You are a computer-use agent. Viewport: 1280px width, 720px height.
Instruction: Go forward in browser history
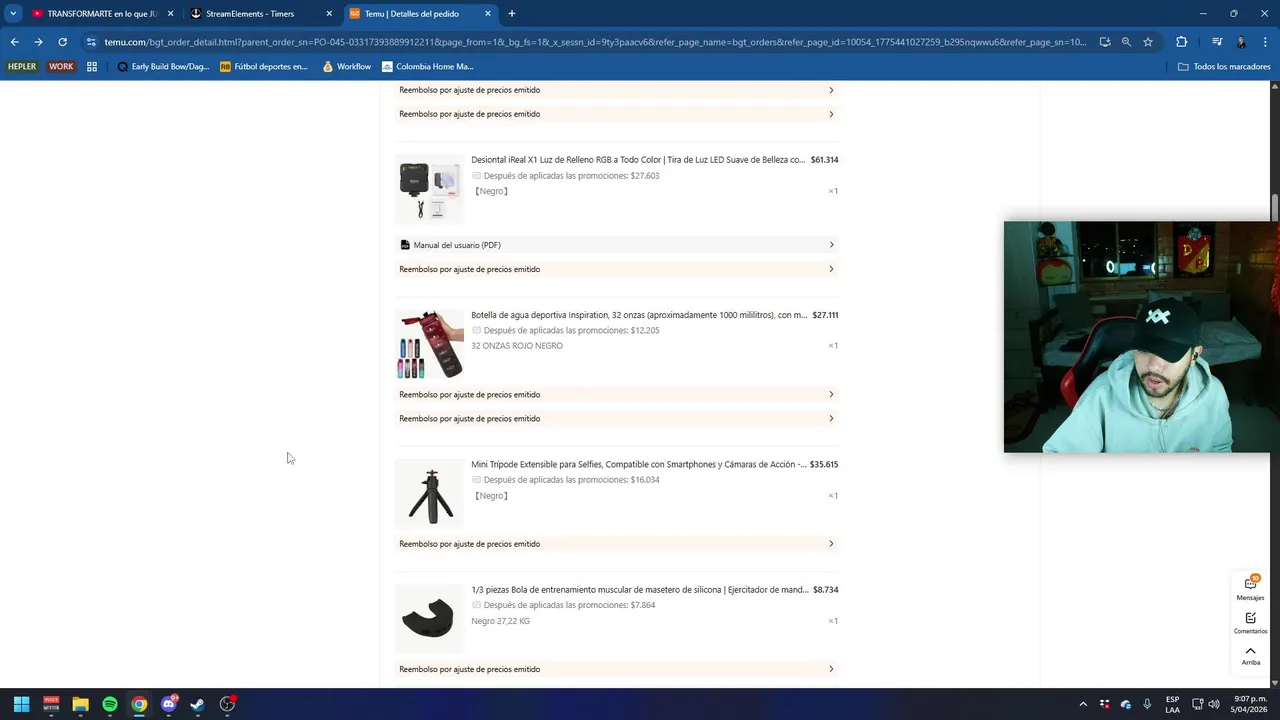coord(38,42)
